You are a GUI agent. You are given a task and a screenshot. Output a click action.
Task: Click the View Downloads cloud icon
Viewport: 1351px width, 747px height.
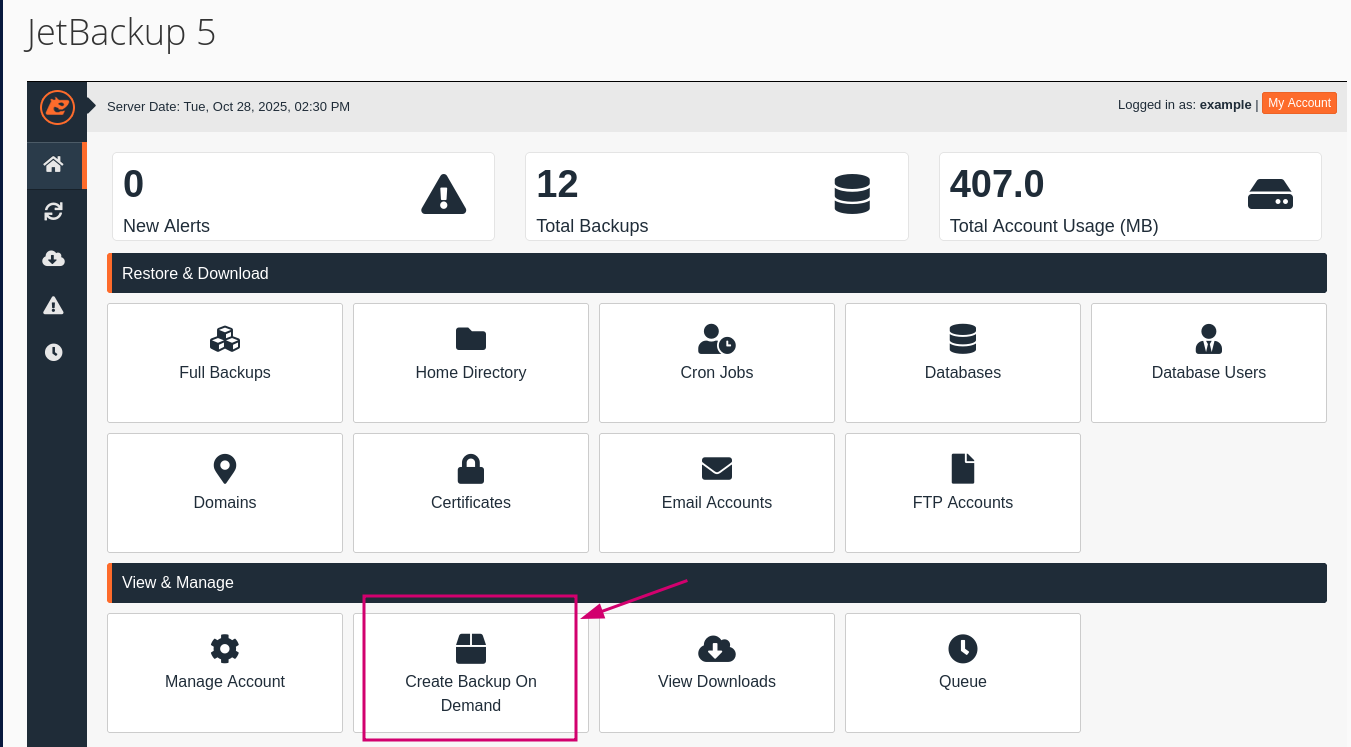click(716, 649)
